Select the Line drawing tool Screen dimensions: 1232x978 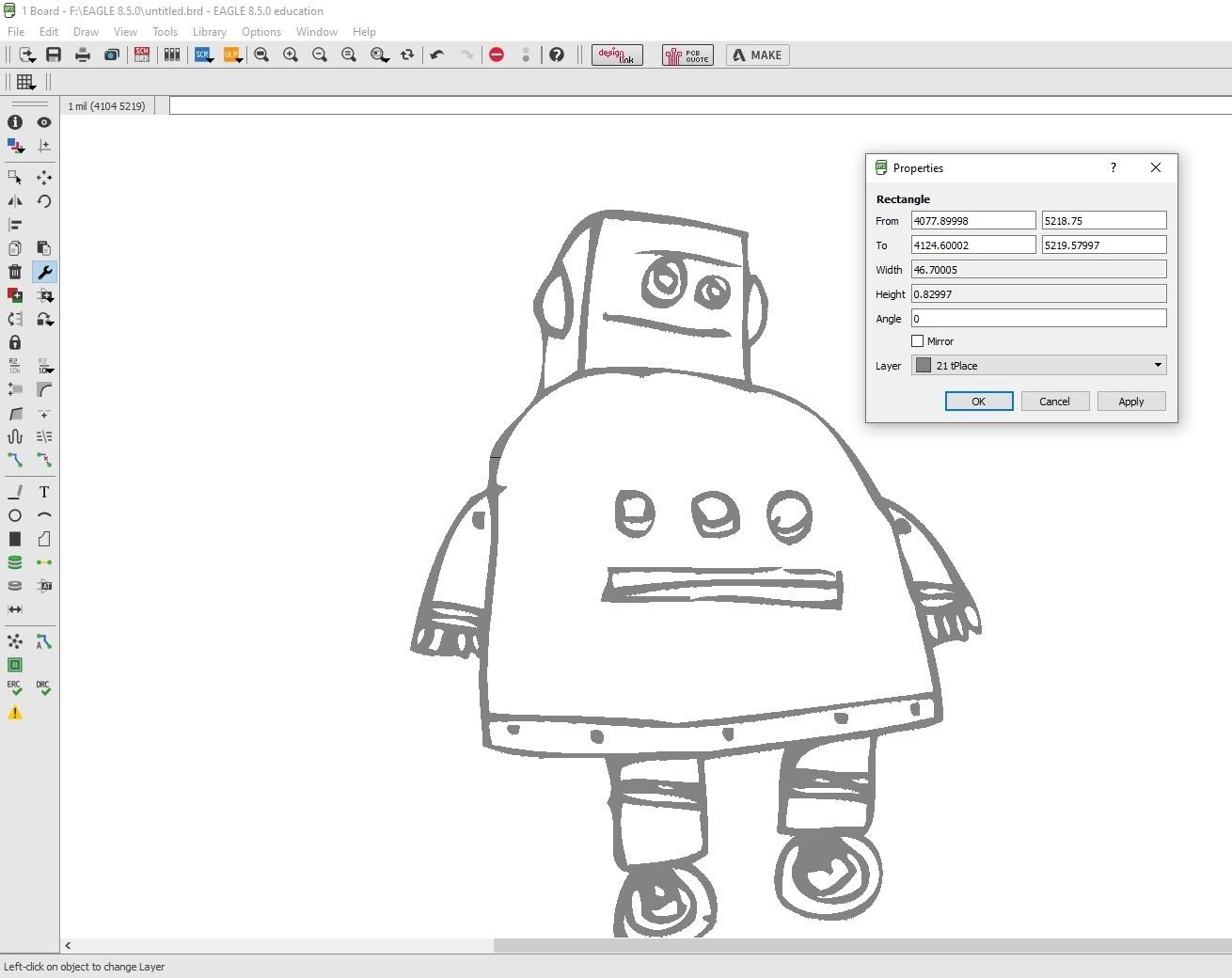[x=15, y=492]
